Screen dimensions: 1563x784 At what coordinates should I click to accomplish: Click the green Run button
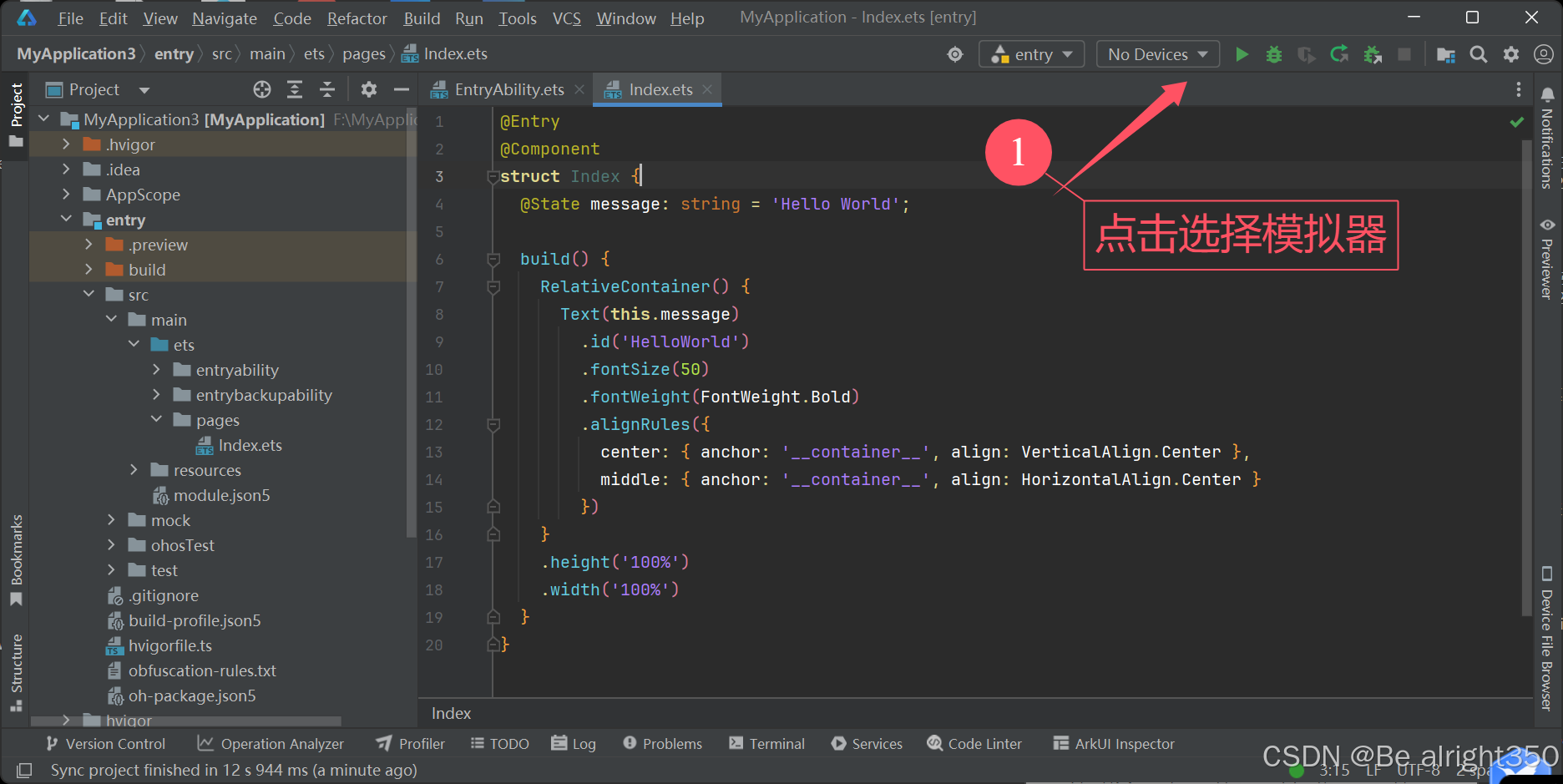[1242, 54]
